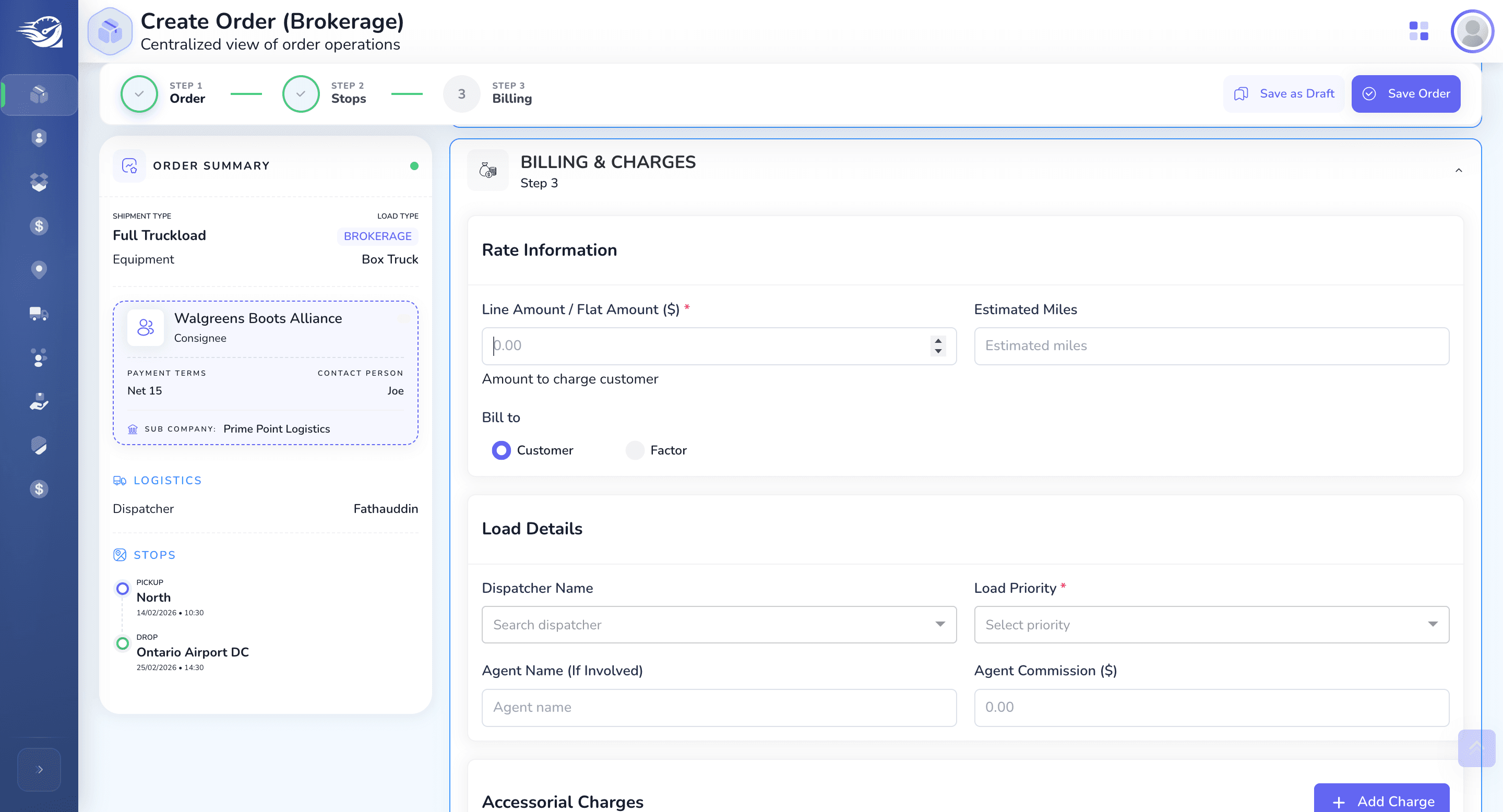Open the lower dollar sign sidebar icon
Viewport: 1503px width, 812px height.
point(39,489)
